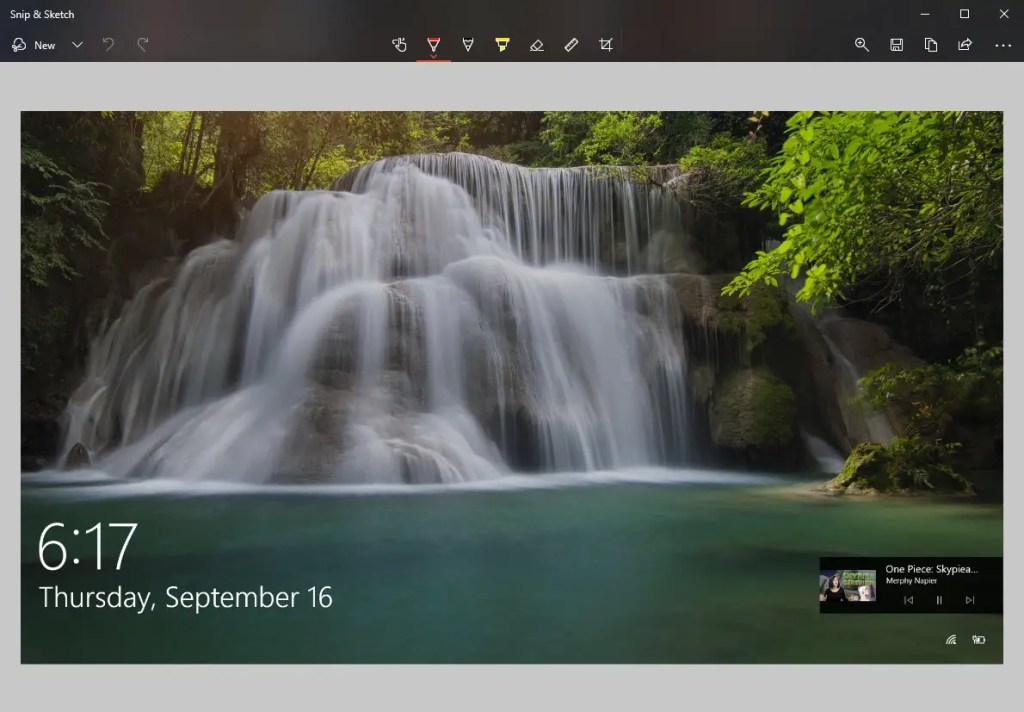Click the Snip & Sketch window title
This screenshot has width=1024, height=712.
click(x=42, y=14)
